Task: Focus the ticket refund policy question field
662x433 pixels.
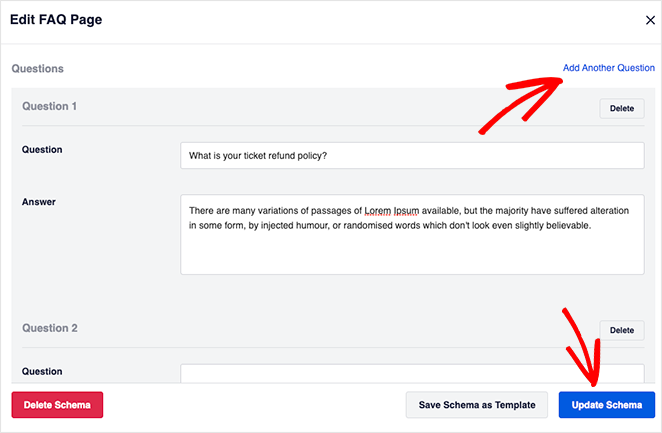Action: (x=412, y=155)
